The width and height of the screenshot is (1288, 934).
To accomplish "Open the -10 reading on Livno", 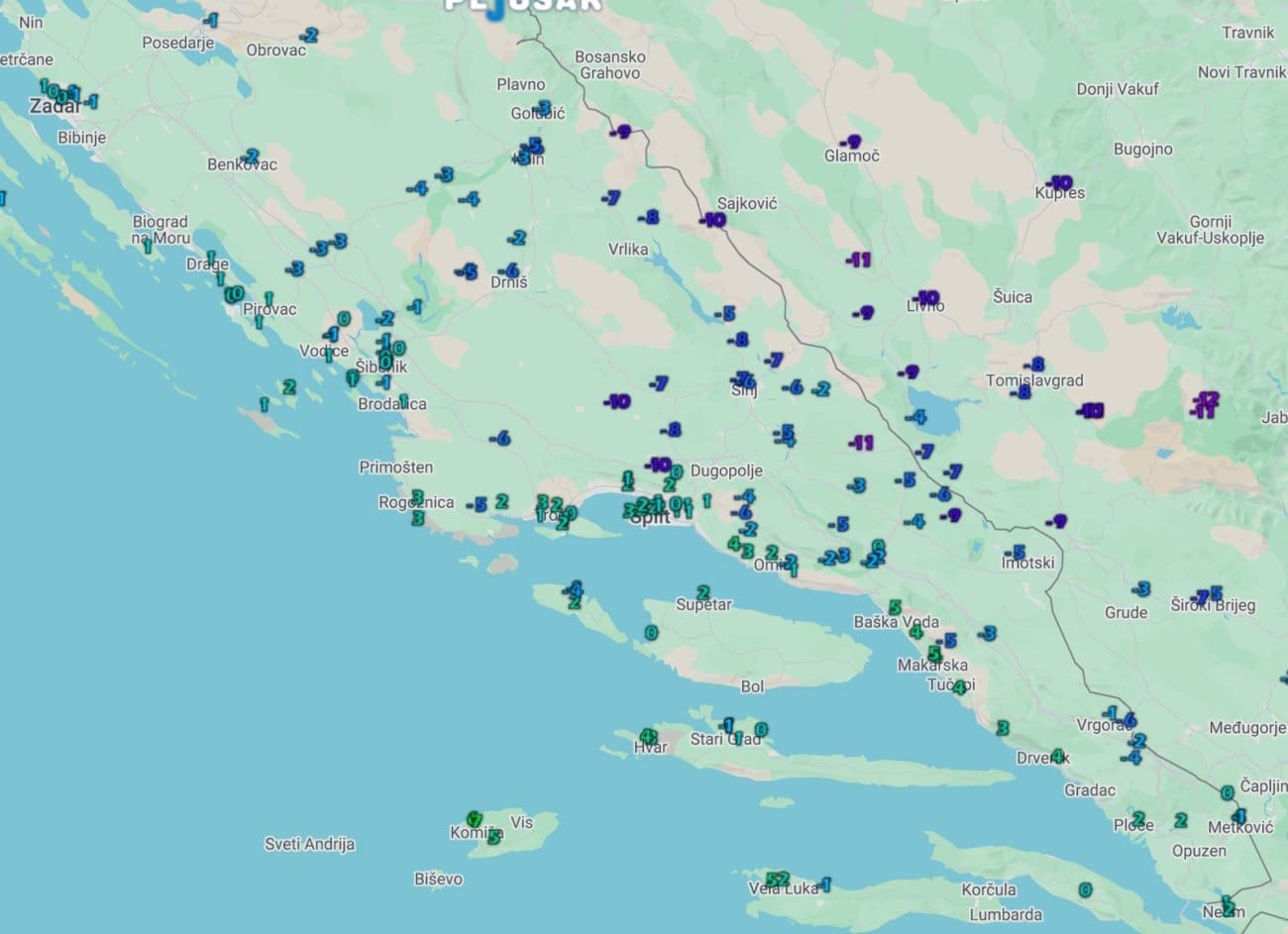I will [926, 297].
